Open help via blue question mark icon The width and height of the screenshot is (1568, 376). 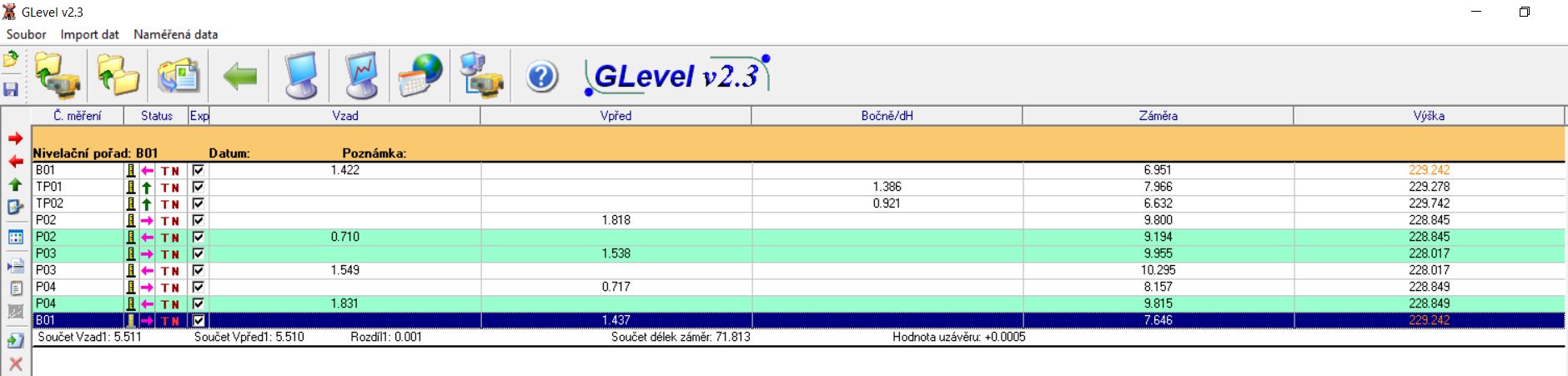coord(541,77)
